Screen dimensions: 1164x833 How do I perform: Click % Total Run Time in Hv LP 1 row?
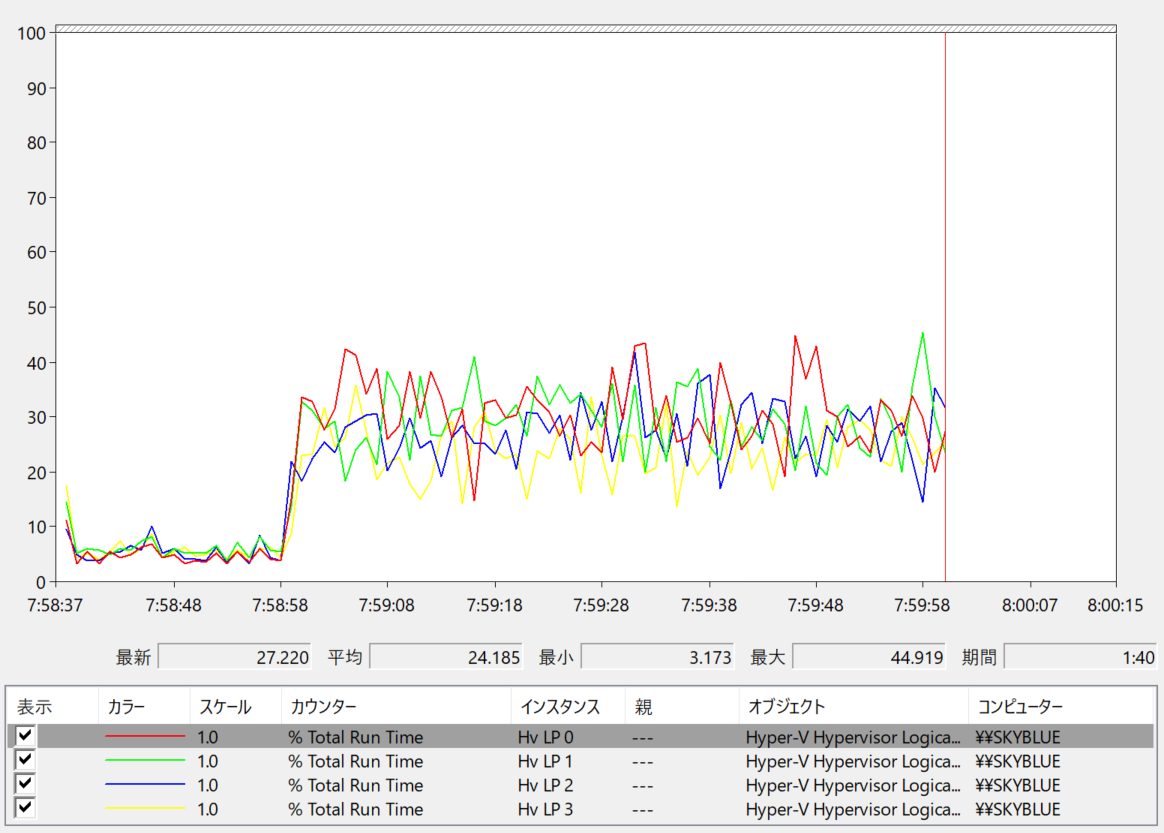[x=356, y=761]
